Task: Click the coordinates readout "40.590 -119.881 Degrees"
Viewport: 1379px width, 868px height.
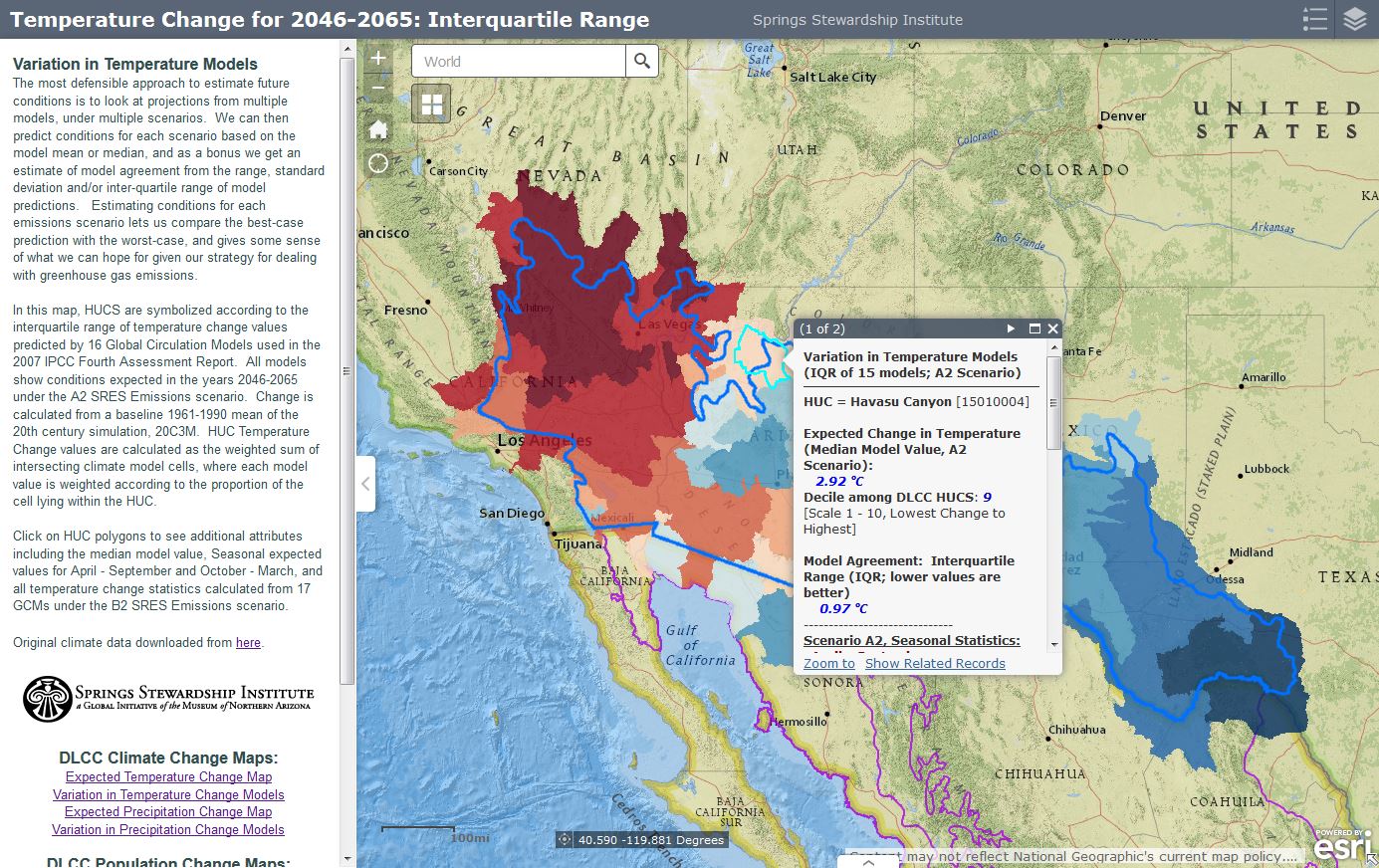Action: coord(651,840)
